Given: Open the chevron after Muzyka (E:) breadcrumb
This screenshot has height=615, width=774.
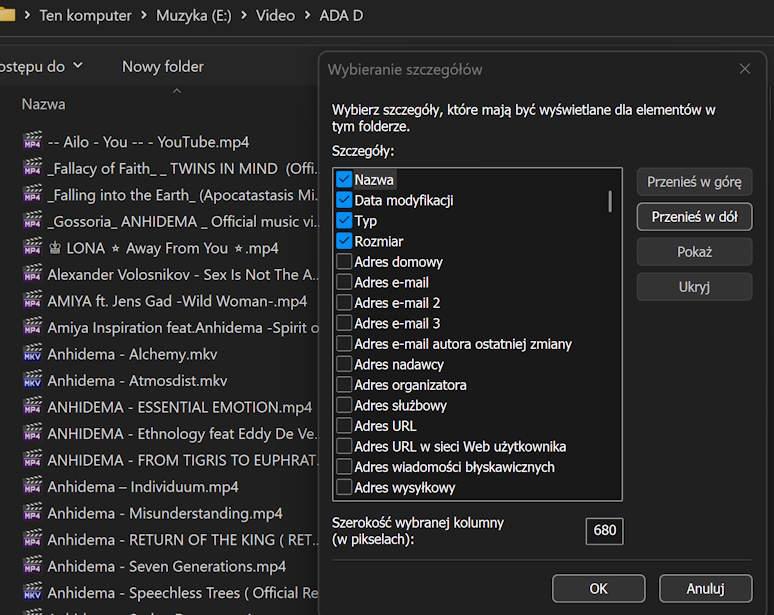Looking at the screenshot, I should 242,16.
